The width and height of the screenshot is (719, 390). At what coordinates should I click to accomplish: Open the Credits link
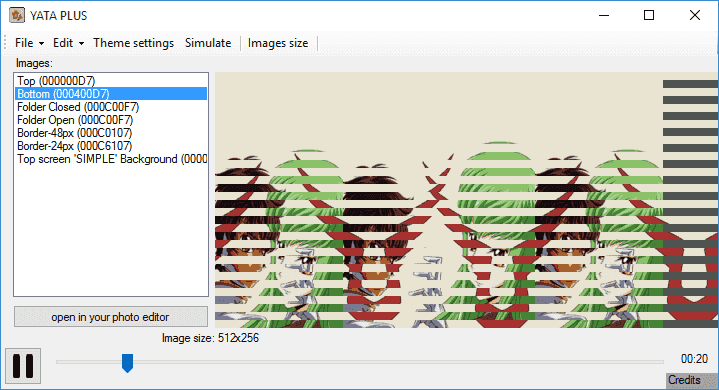[684, 380]
